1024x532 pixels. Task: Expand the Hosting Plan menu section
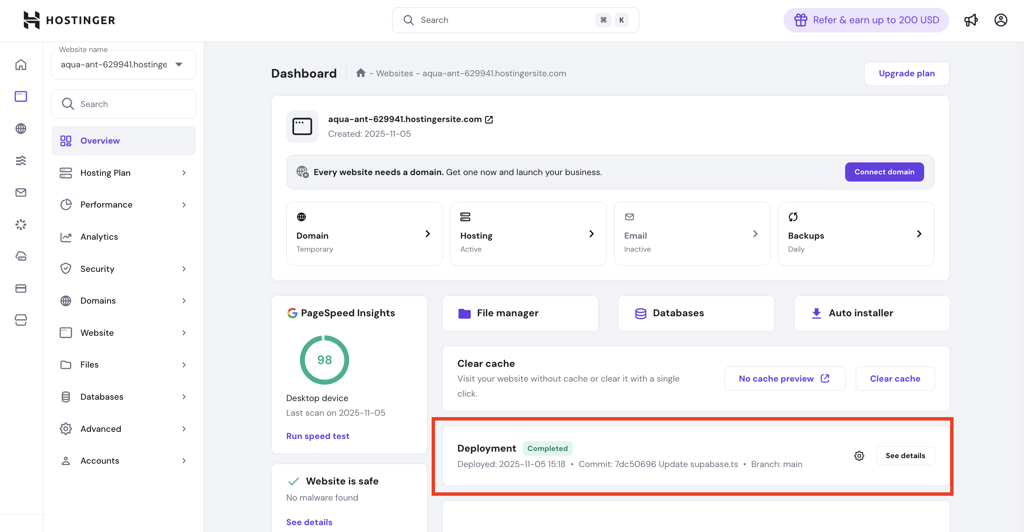pos(123,173)
